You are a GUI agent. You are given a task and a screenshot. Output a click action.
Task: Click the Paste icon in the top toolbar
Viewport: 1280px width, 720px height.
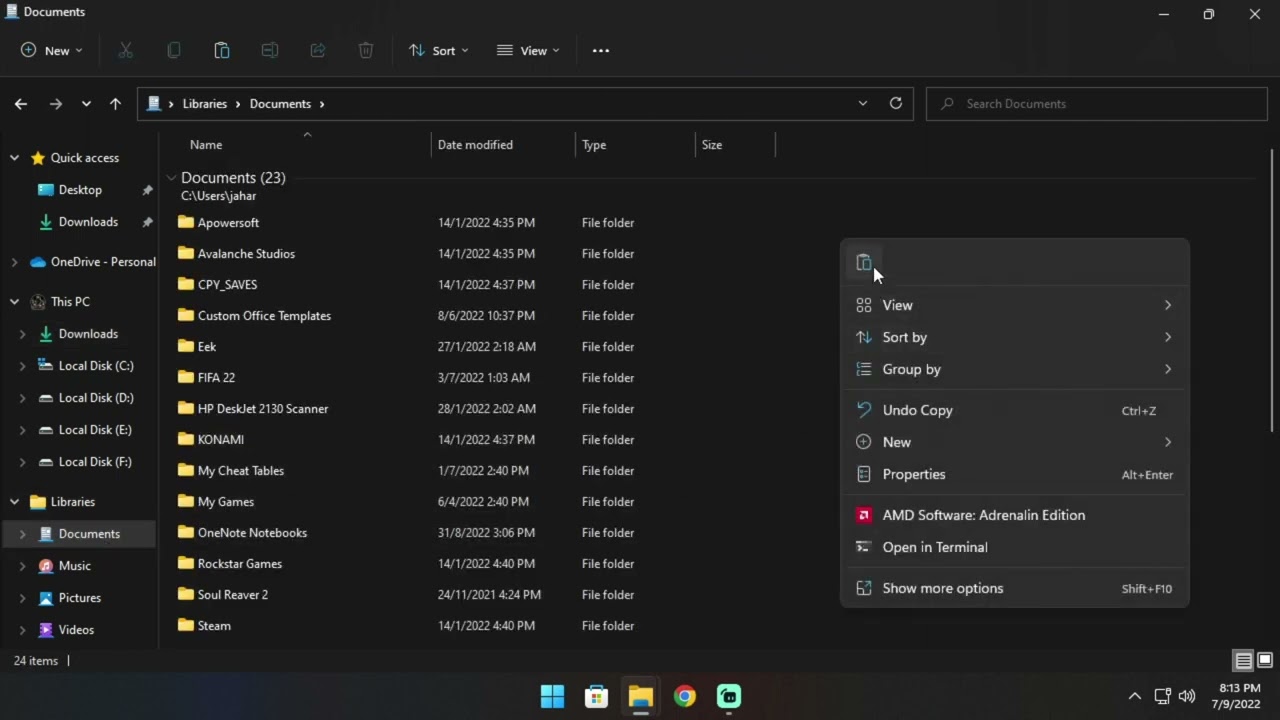tap(222, 50)
